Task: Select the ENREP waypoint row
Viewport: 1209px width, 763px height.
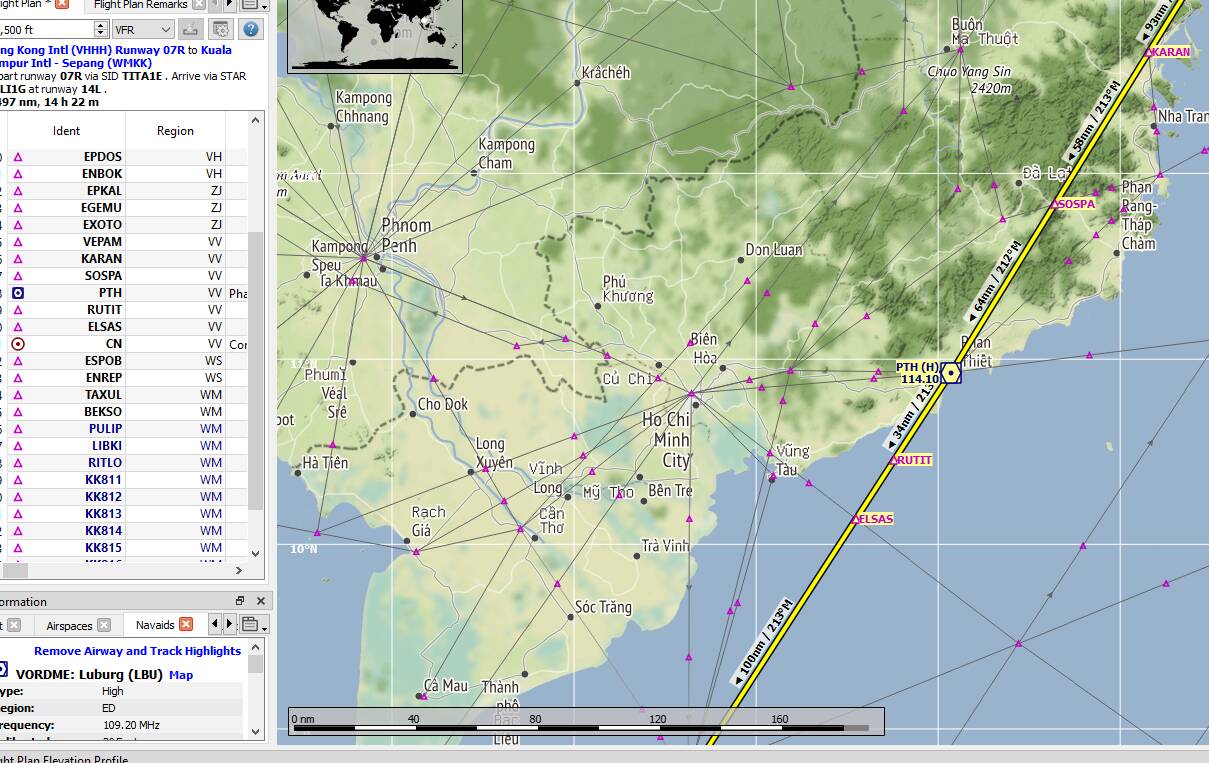Action: 124,378
